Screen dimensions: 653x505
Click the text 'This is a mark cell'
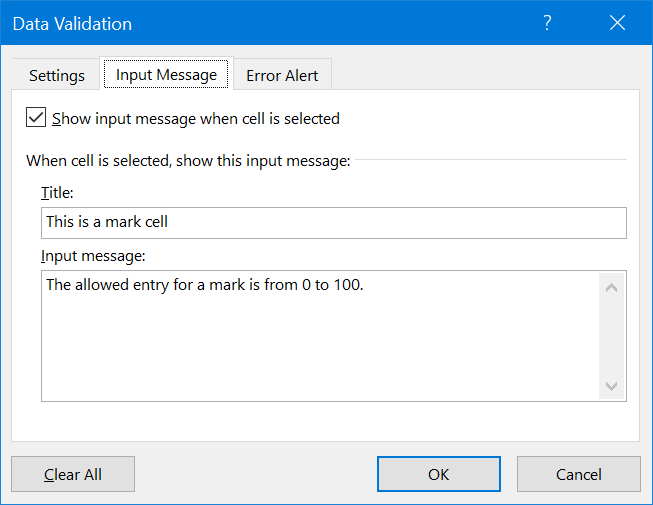pyautogui.click(x=107, y=222)
